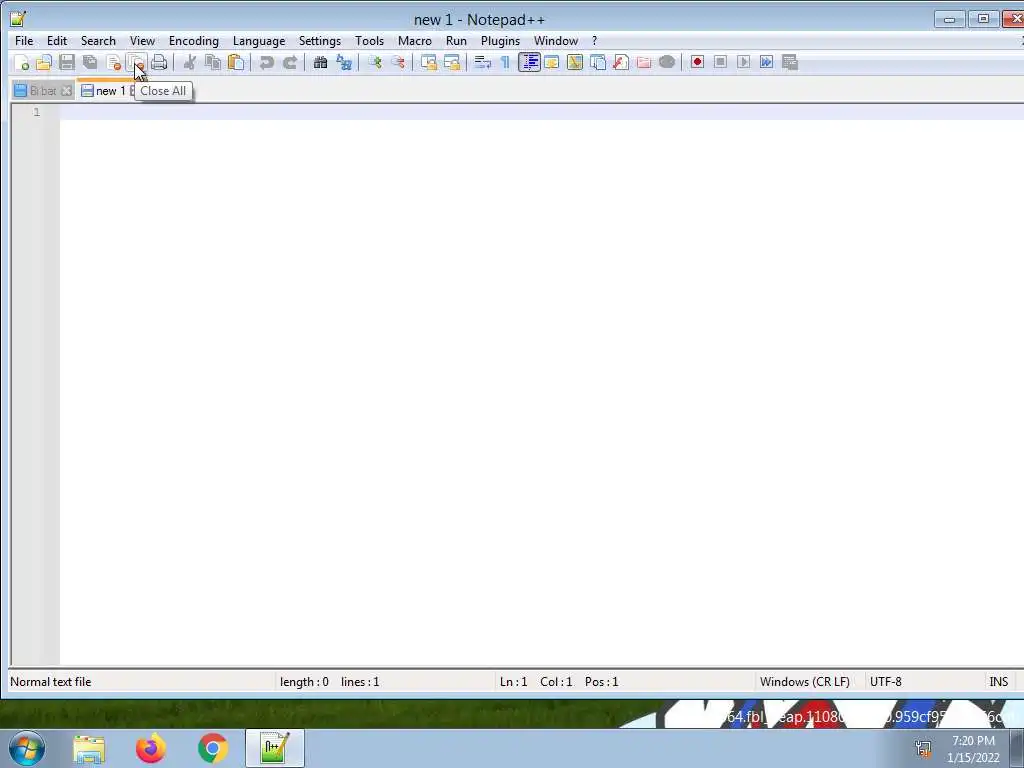This screenshot has width=1024, height=768.
Task: Open the Run menu
Action: pyautogui.click(x=456, y=40)
